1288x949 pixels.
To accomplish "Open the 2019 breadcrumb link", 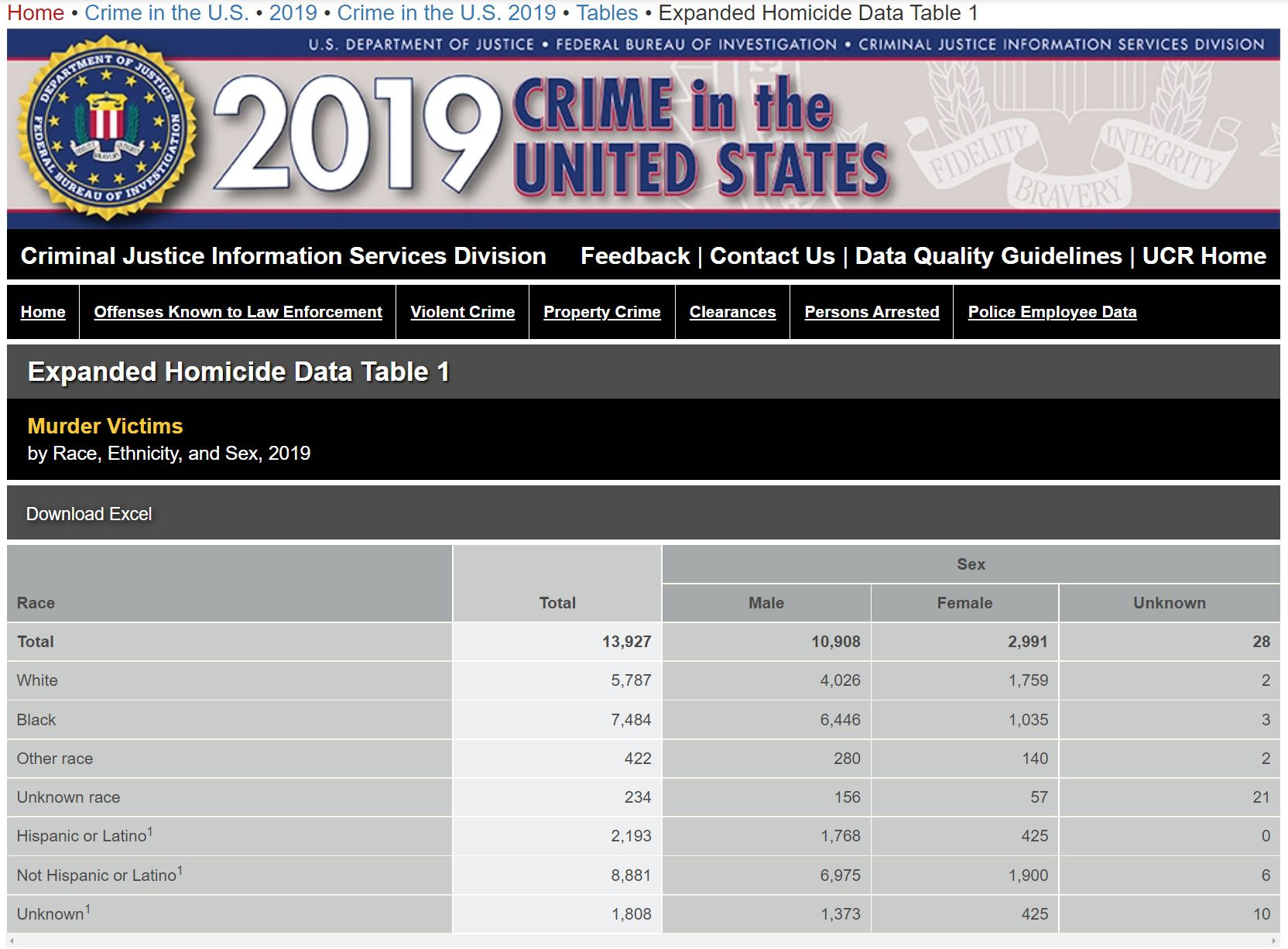I will coord(293,13).
